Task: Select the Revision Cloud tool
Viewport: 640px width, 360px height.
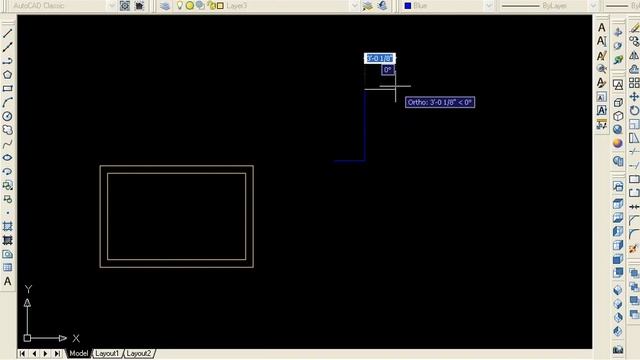Action: click(7, 130)
